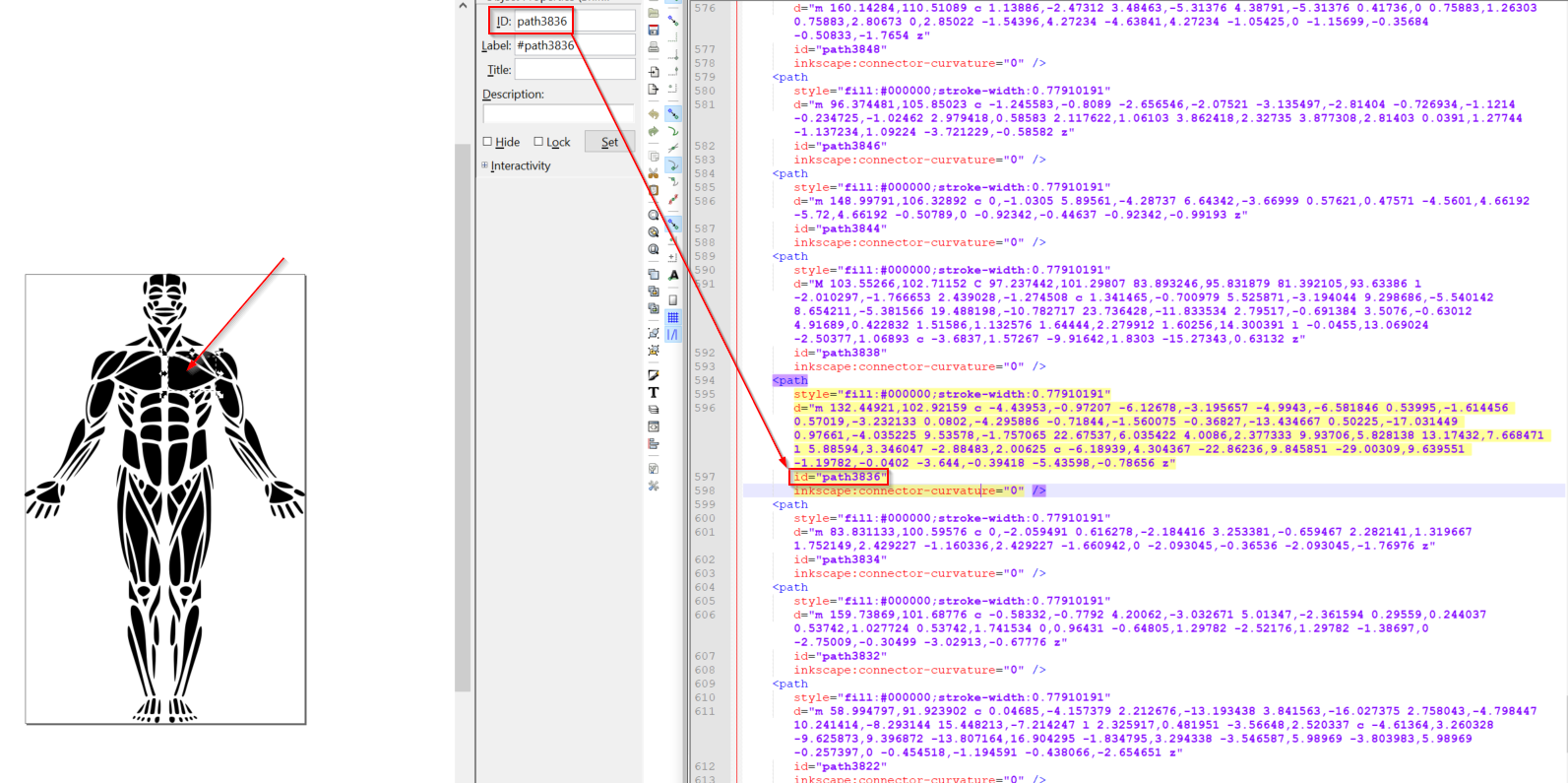1568x783 pixels.
Task: Click the Export file icon
Action: pyautogui.click(x=654, y=90)
